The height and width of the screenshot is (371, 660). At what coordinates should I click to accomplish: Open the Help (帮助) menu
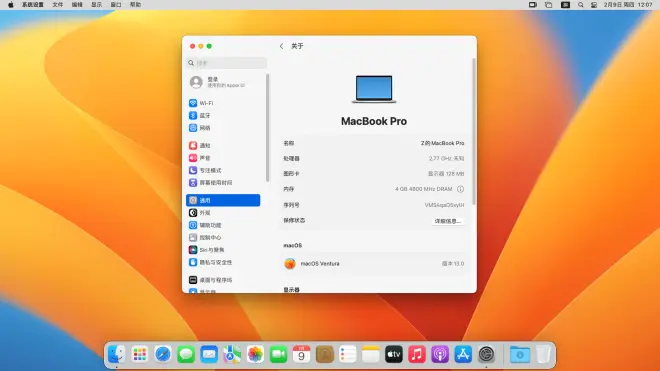pos(135,5)
